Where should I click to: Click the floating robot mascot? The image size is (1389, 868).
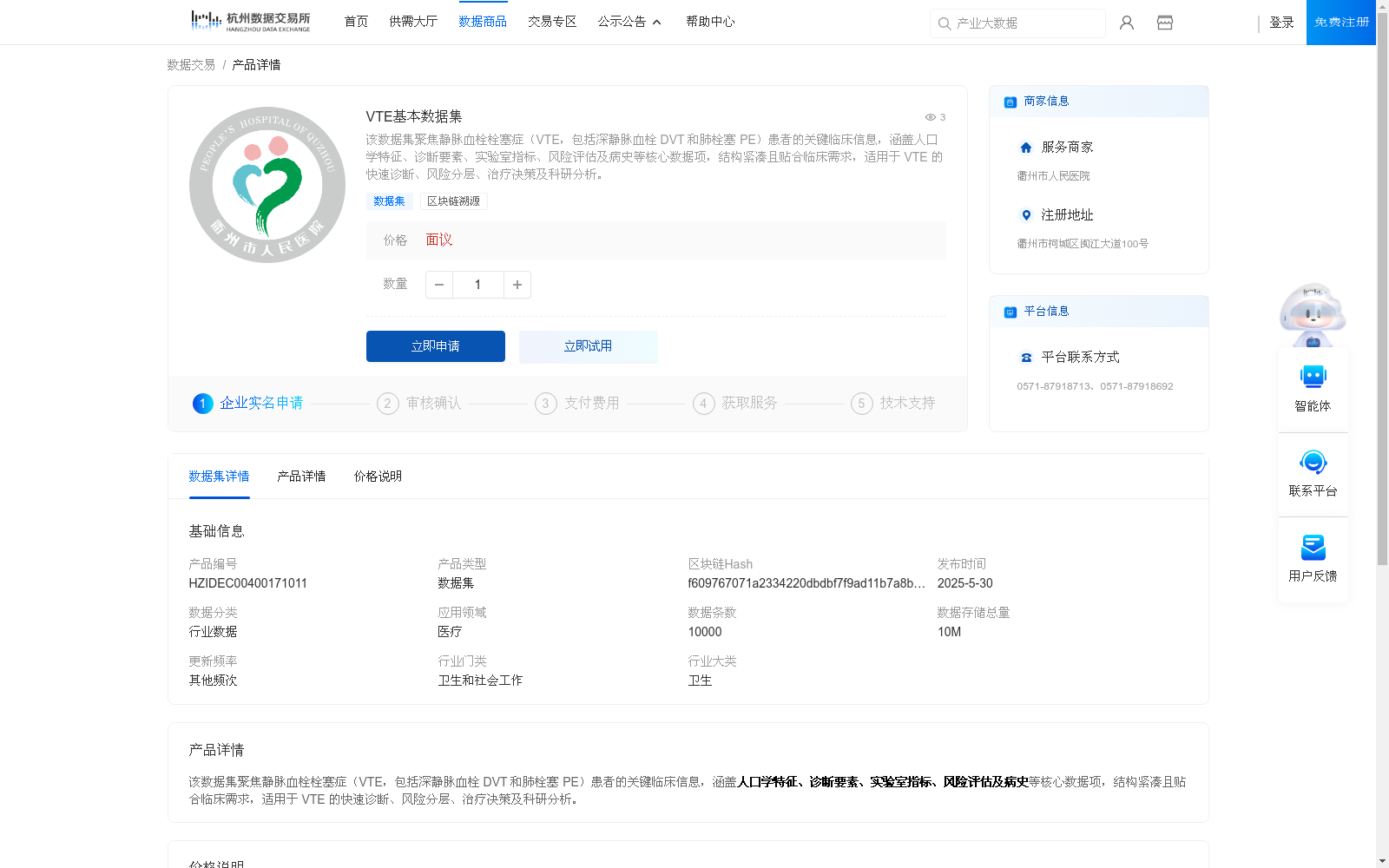click(x=1313, y=314)
